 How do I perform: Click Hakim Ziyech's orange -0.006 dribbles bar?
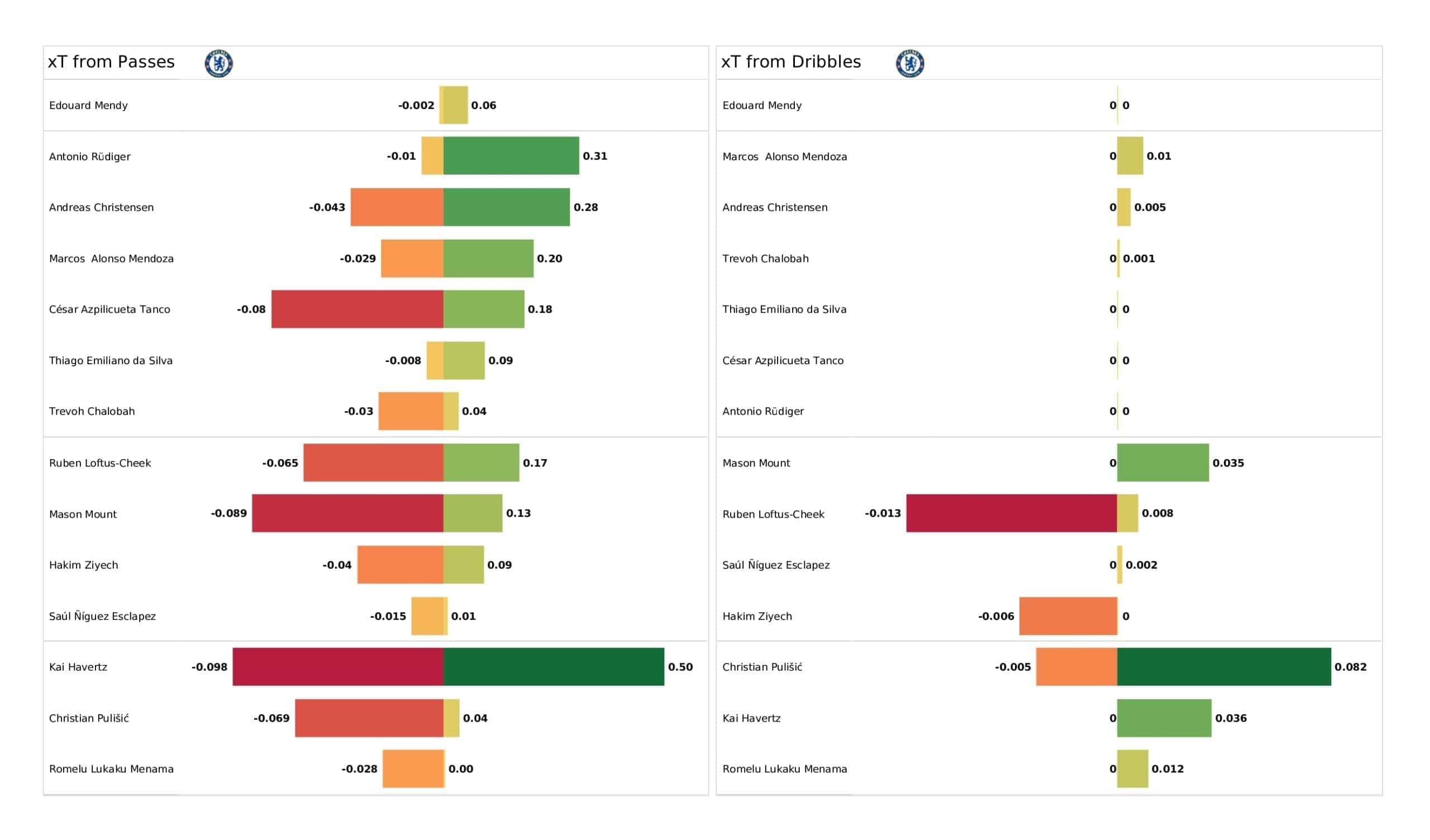[x=1068, y=616]
